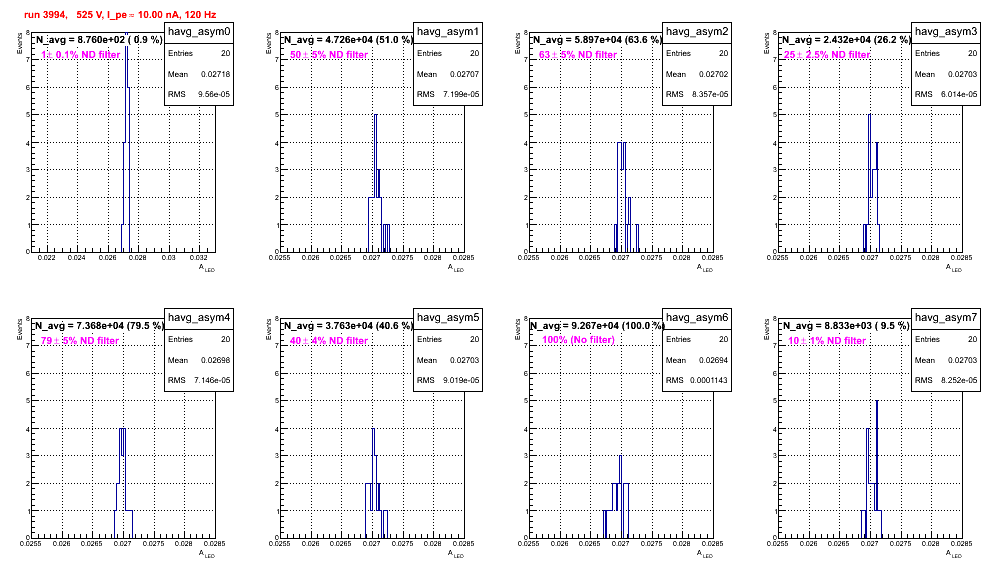This screenshot has width=996, height=572.
Task: Click the red run 3994 header text
Action: [120, 14]
